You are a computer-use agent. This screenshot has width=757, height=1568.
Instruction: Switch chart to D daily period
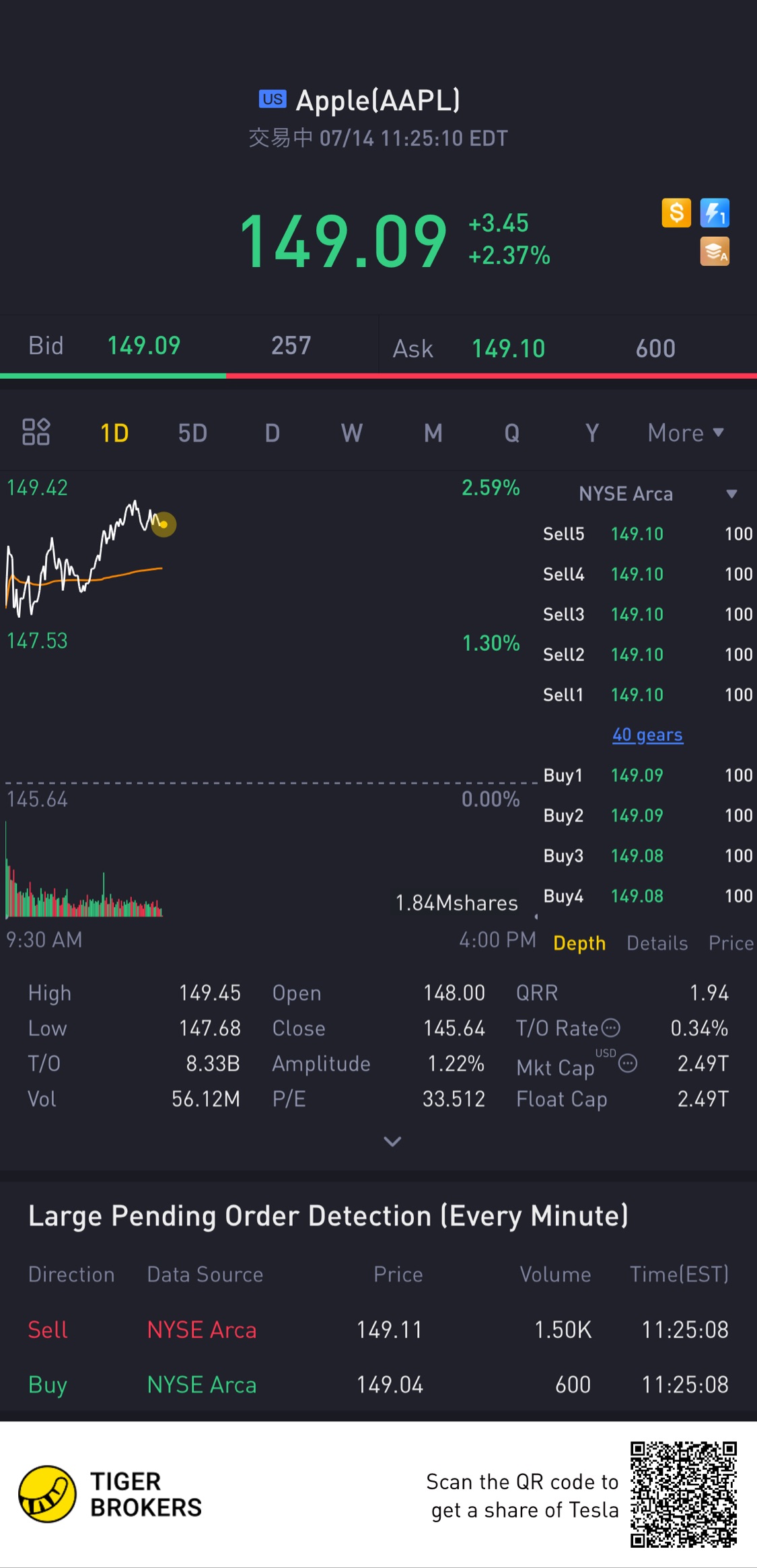click(x=273, y=433)
